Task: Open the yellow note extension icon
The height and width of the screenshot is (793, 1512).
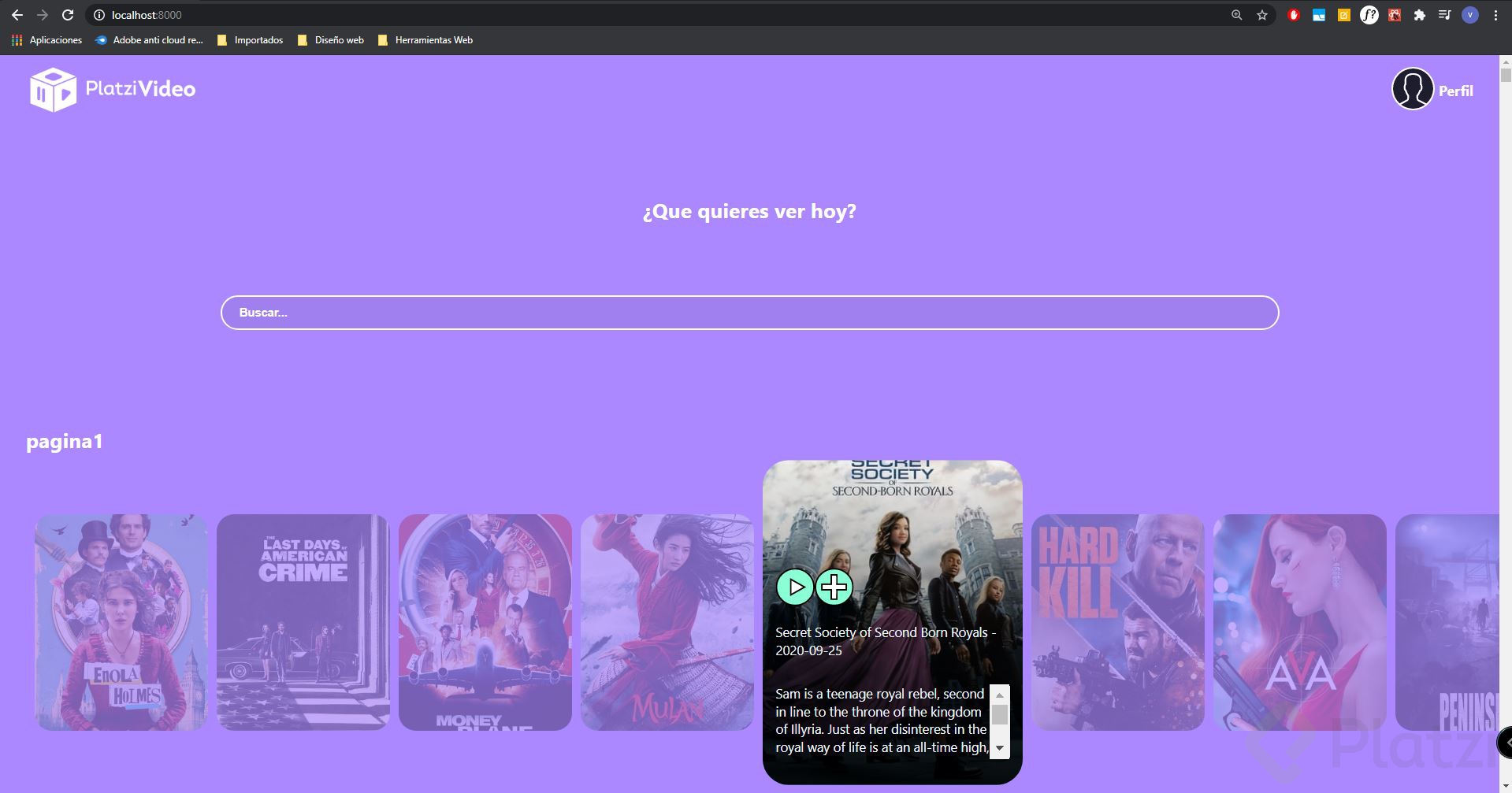Action: coord(1344,15)
